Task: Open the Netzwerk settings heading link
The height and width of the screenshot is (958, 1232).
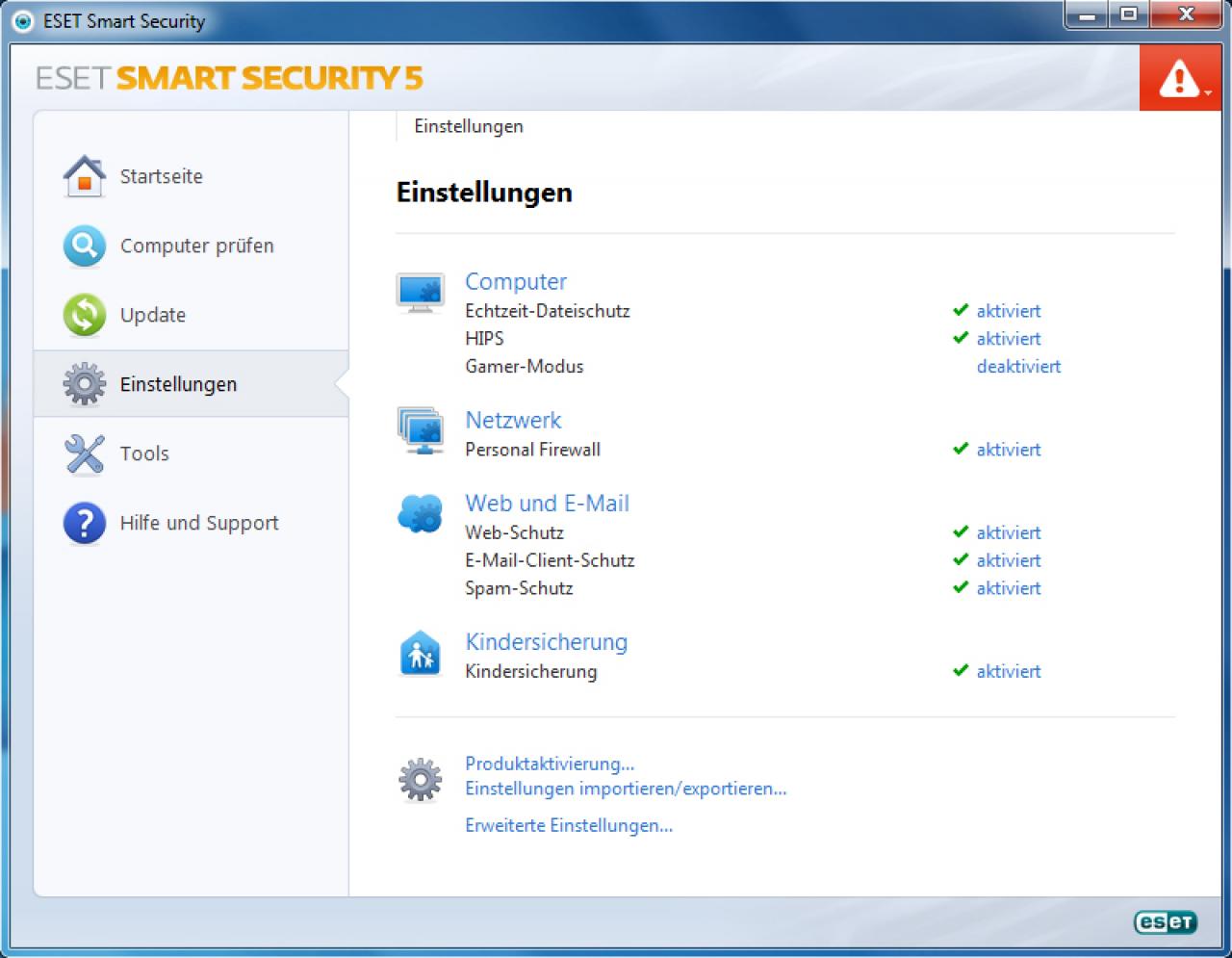Action: tap(513, 421)
